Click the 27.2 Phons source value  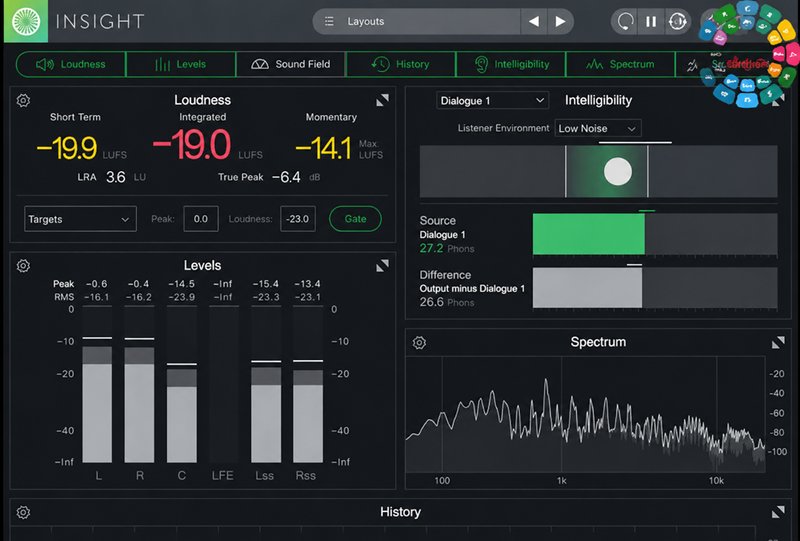[x=446, y=249]
